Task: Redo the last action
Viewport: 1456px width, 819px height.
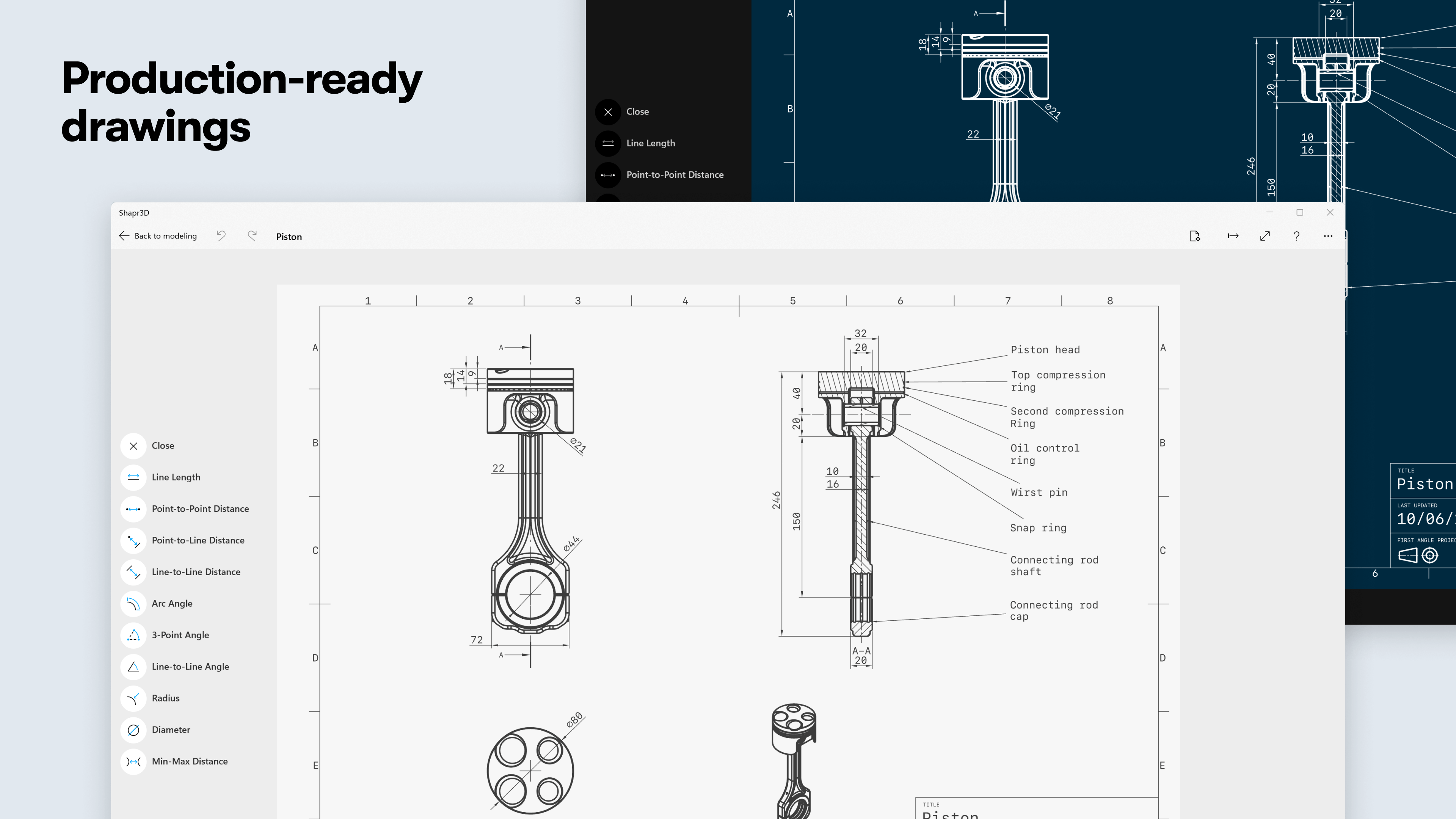Action: coord(252,236)
